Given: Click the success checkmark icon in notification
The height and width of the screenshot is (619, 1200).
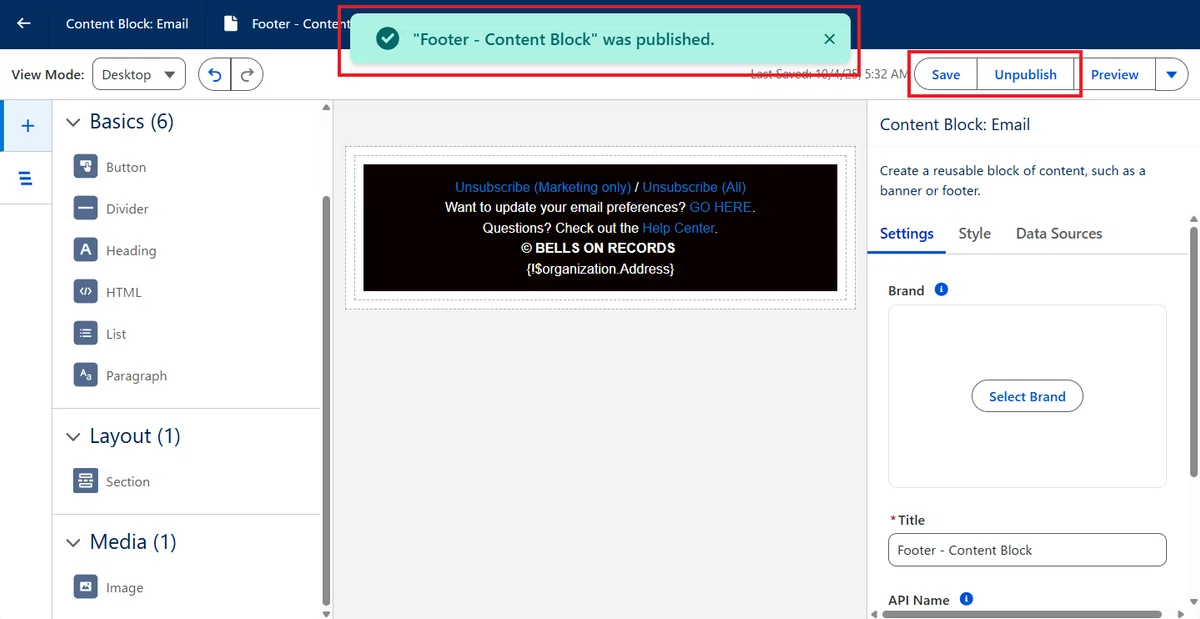Looking at the screenshot, I should [x=387, y=39].
